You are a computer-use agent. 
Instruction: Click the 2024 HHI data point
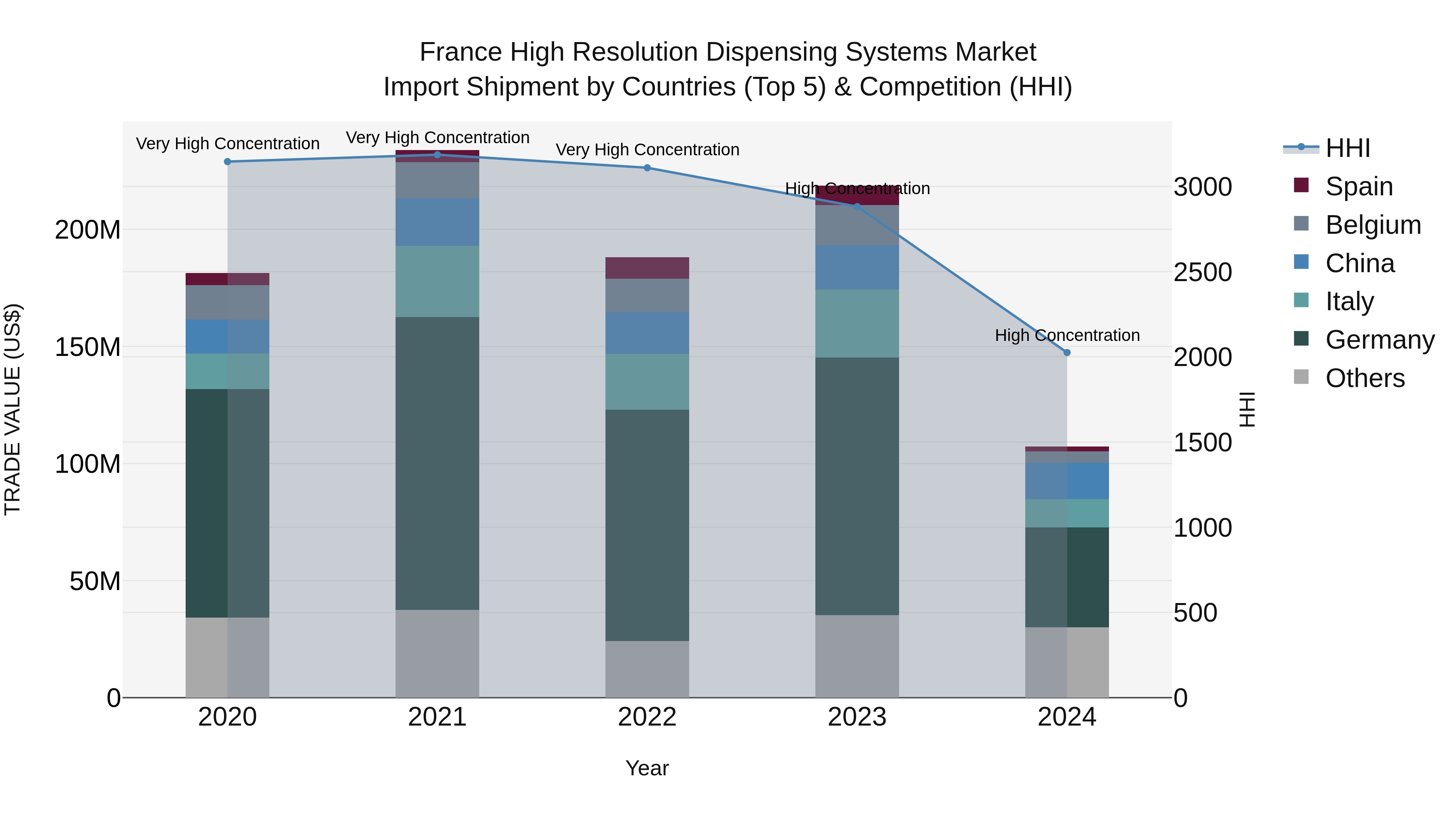1067,353
